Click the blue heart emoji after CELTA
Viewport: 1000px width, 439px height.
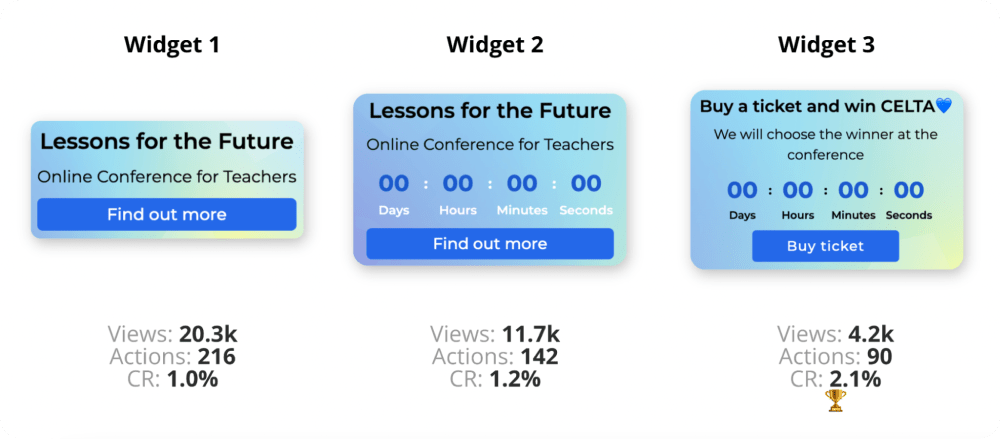[944, 106]
